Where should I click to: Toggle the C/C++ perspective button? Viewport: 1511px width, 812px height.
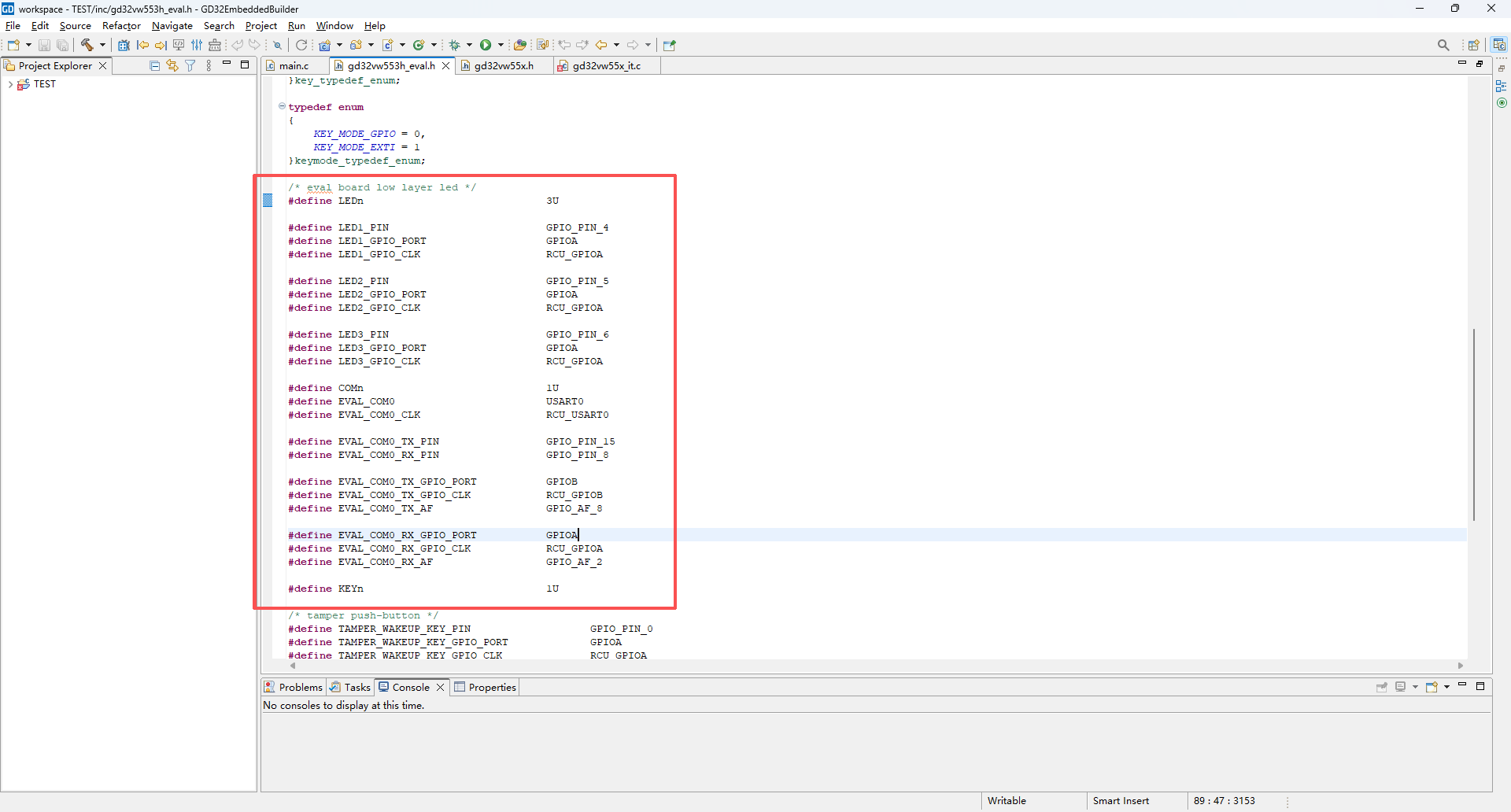(1499, 45)
